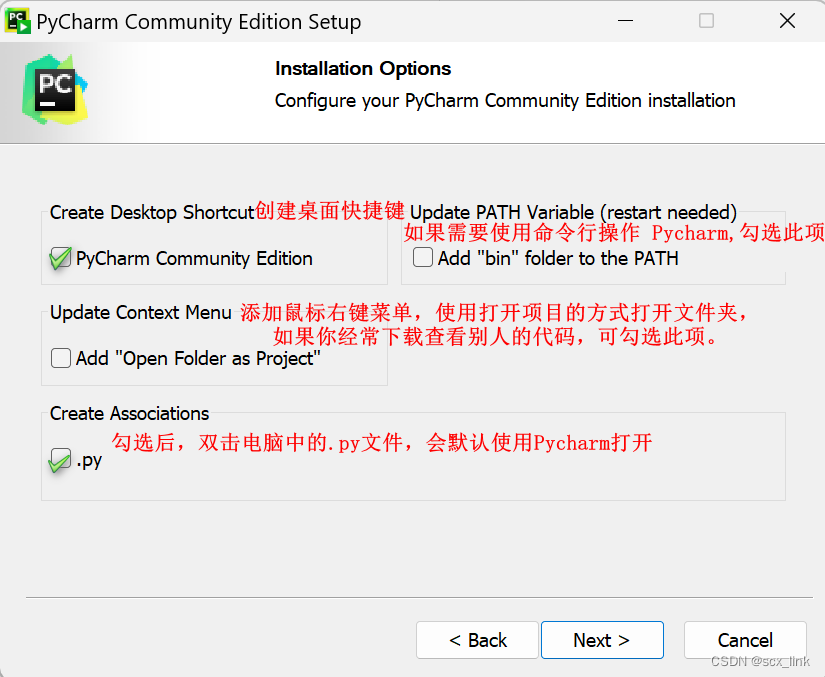This screenshot has height=677, width=825.
Task: Click the Next button to continue
Action: [x=601, y=640]
